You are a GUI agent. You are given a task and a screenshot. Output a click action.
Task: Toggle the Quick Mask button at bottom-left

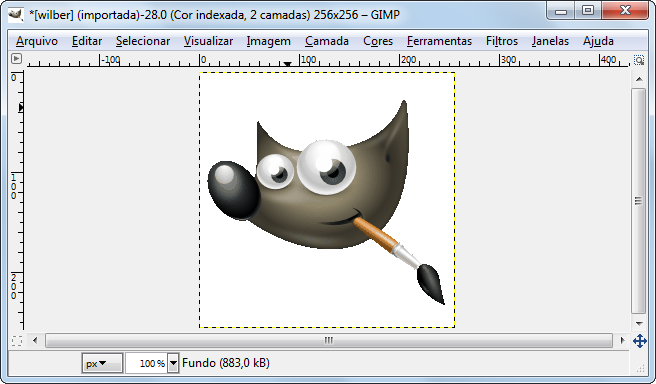[x=17, y=341]
